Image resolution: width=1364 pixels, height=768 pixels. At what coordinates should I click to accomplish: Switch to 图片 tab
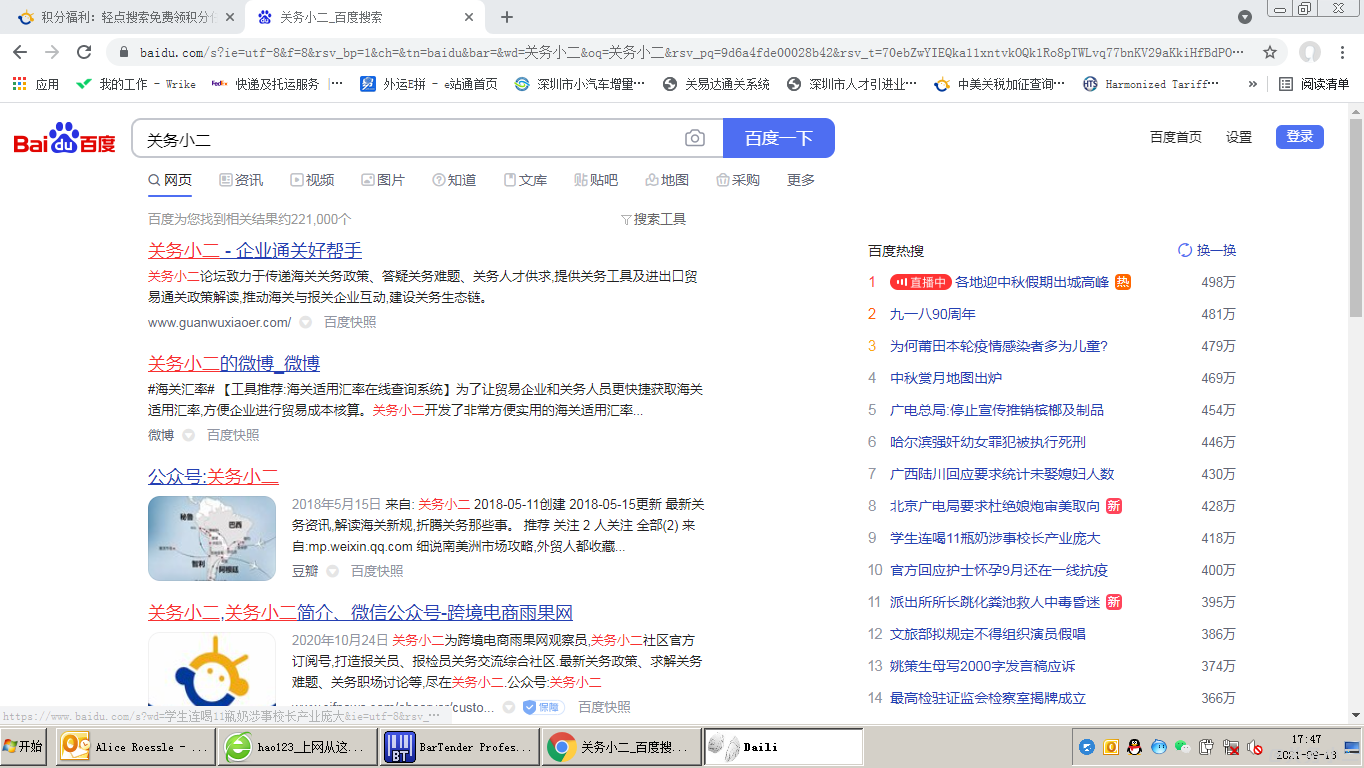pyautogui.click(x=383, y=180)
